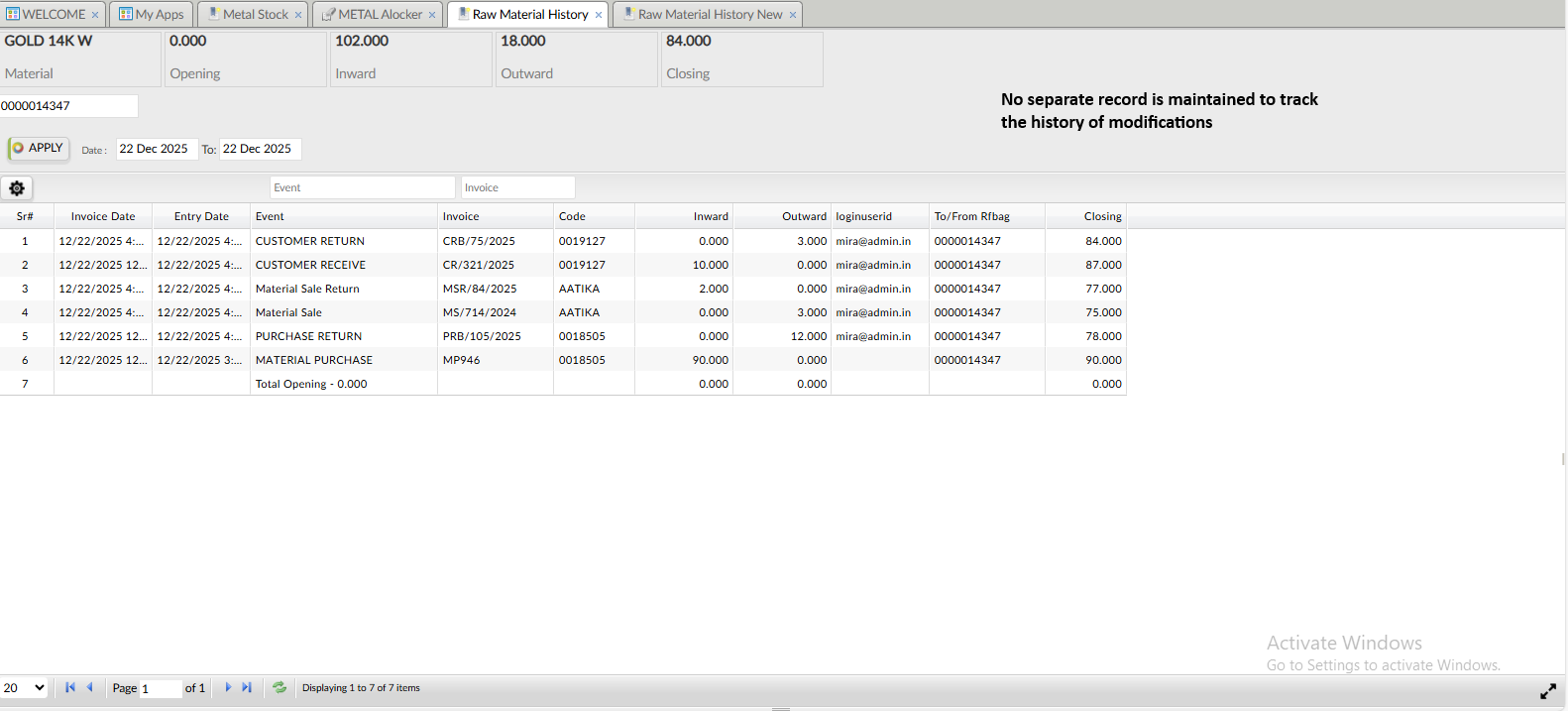This screenshot has width=1568, height=711.
Task: Open the To date picker field
Action: point(259,149)
